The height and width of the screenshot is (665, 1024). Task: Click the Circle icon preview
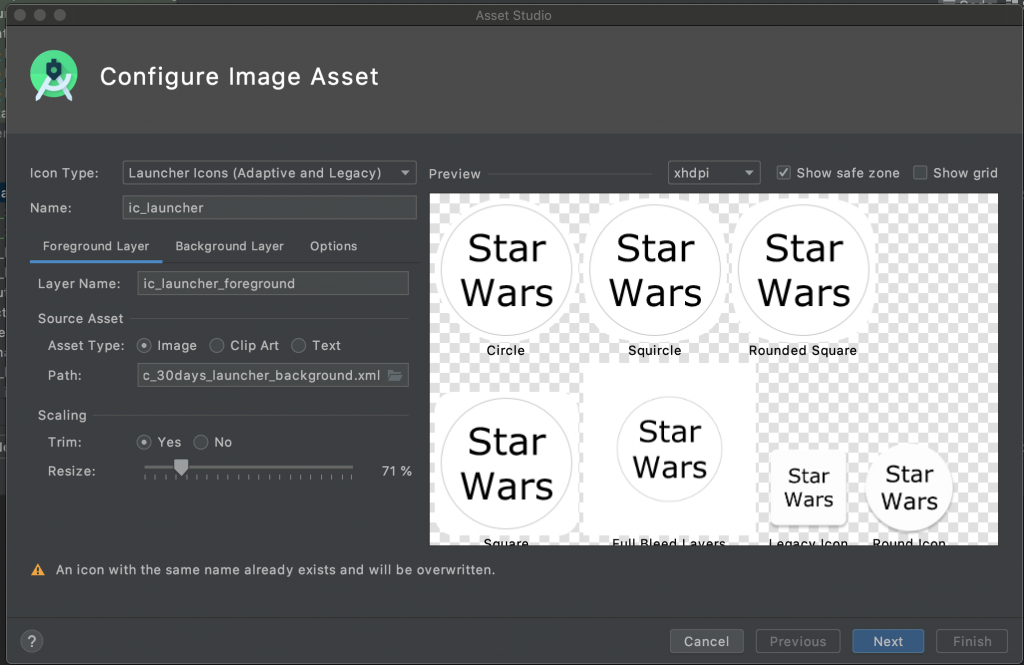point(506,270)
